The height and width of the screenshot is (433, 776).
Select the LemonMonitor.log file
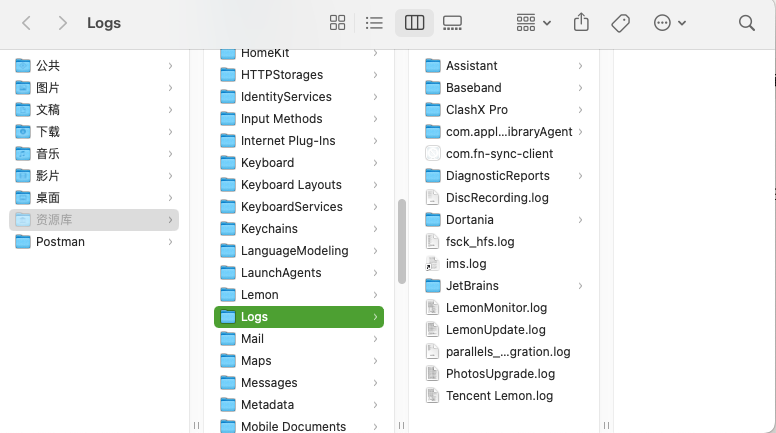[504, 308]
